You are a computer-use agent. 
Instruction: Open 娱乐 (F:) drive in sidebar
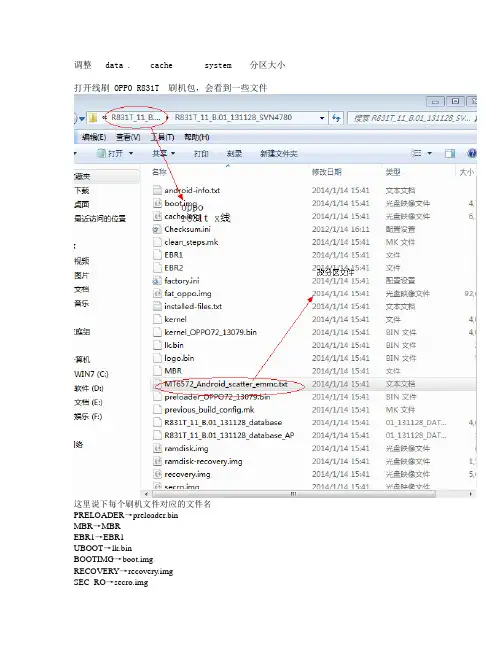tap(88, 416)
